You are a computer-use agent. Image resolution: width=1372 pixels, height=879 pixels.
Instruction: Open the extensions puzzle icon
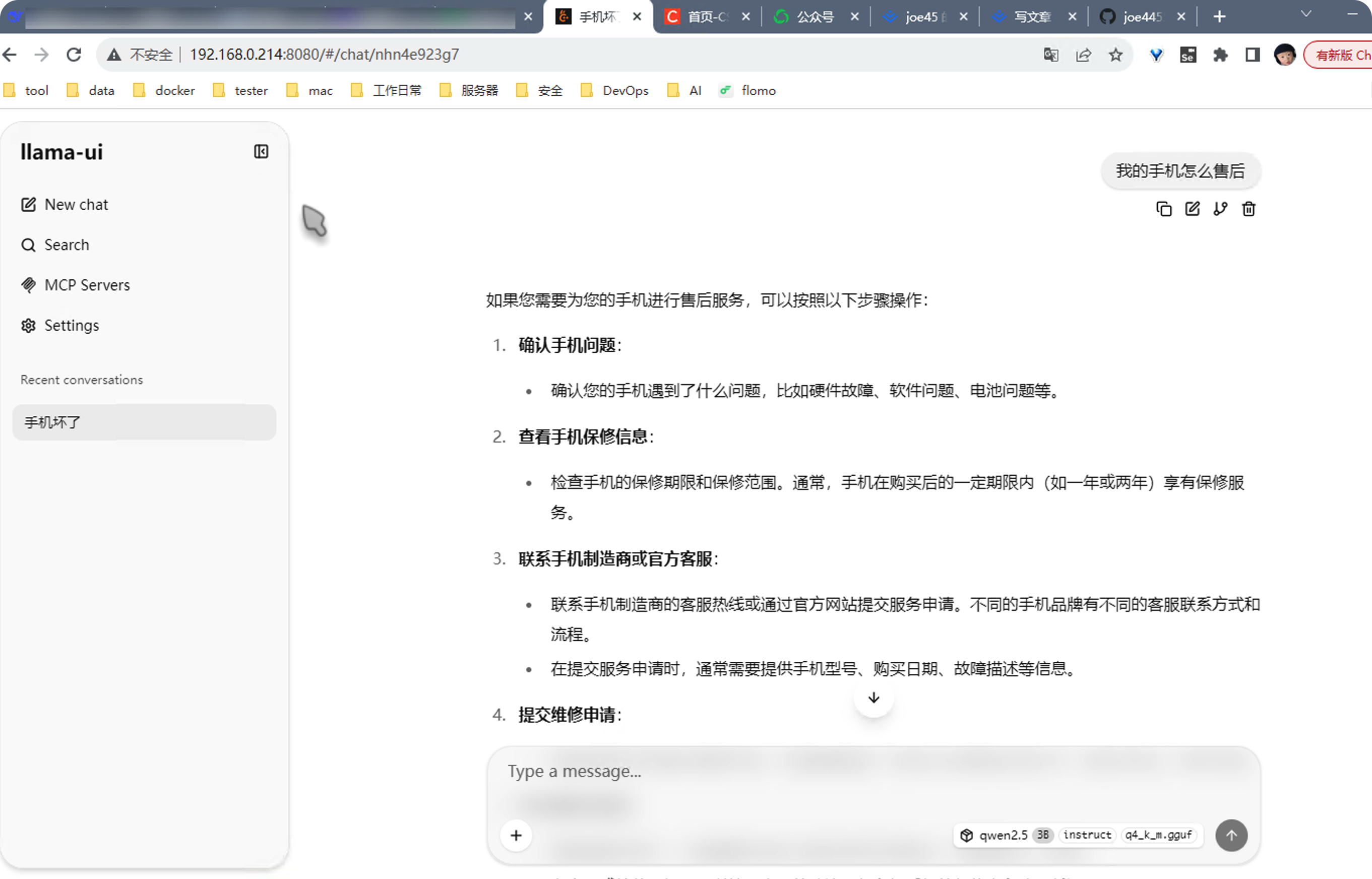click(x=1220, y=55)
